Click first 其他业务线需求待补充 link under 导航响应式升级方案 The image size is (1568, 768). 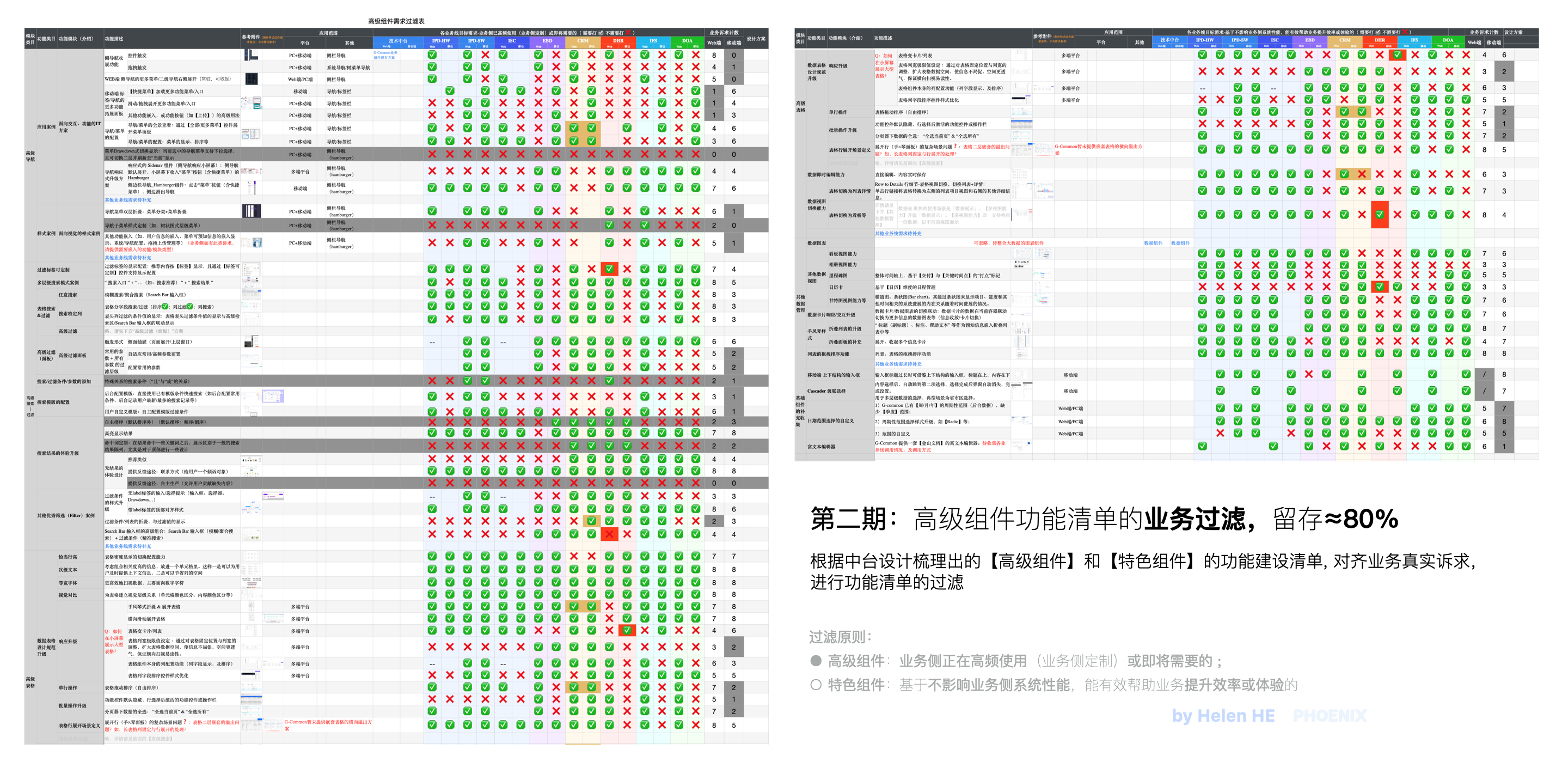coord(128,200)
